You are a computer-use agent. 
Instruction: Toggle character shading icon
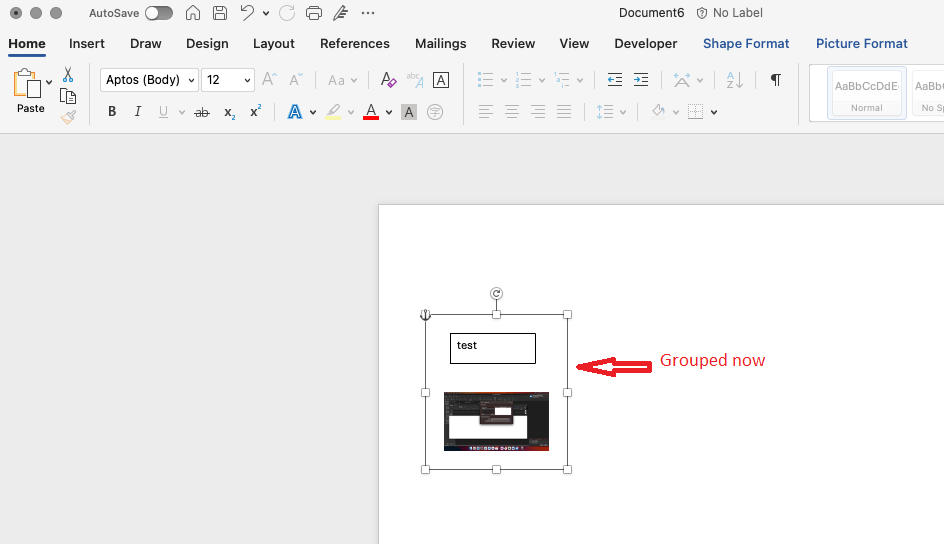409,112
